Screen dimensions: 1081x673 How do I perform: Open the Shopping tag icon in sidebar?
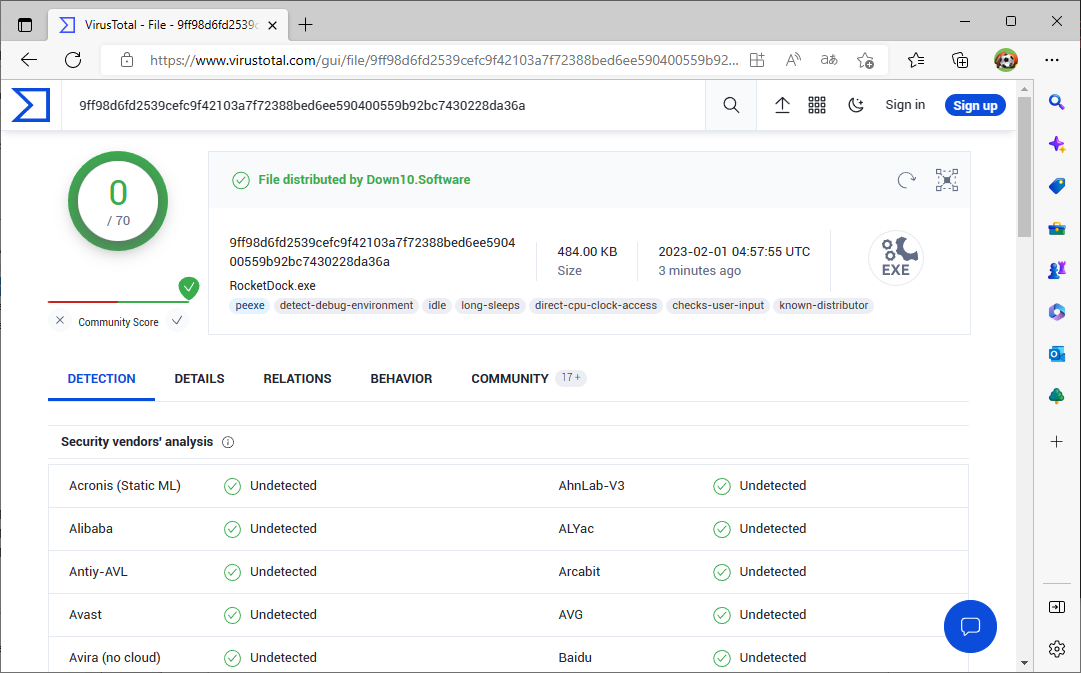[1056, 186]
